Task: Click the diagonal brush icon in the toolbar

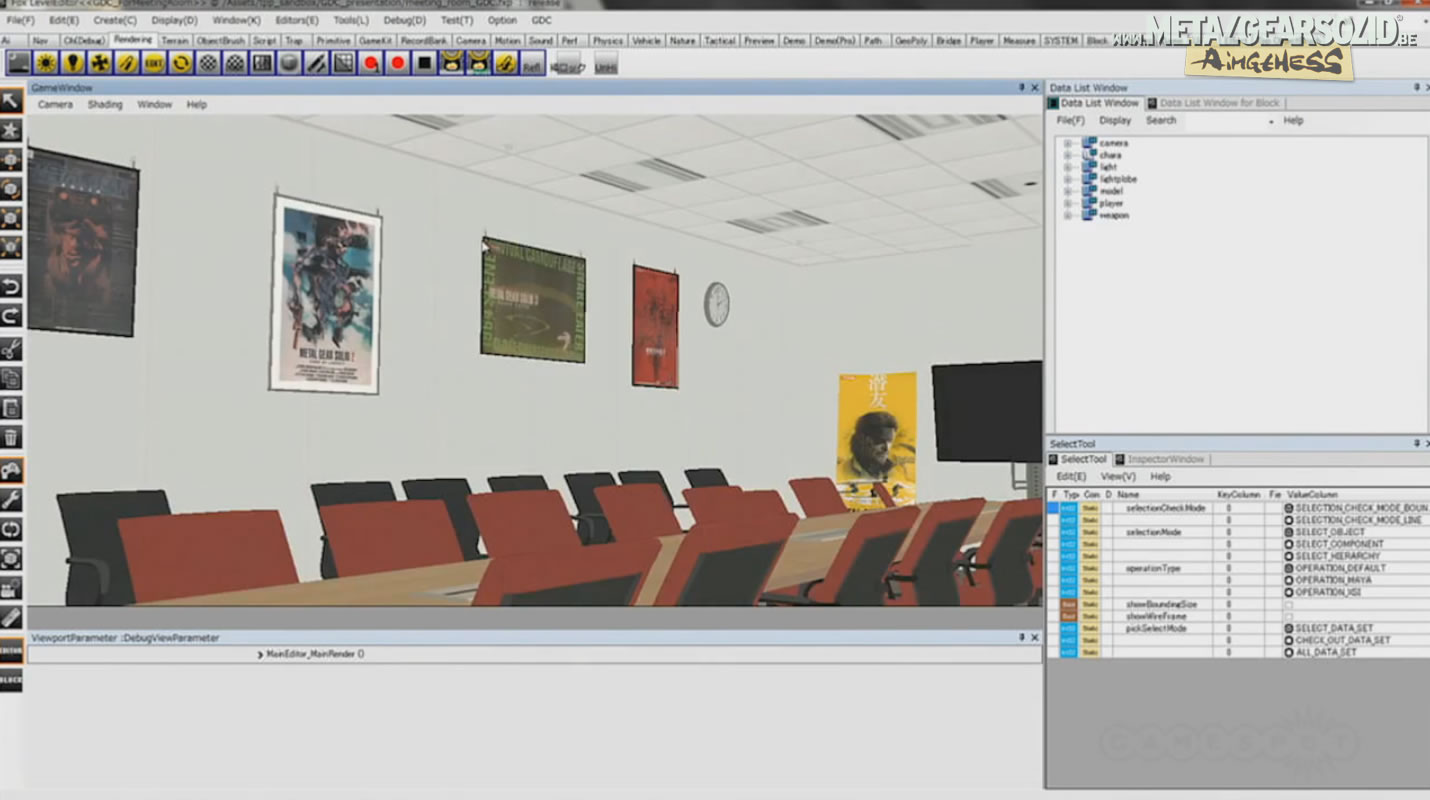Action: (316, 63)
